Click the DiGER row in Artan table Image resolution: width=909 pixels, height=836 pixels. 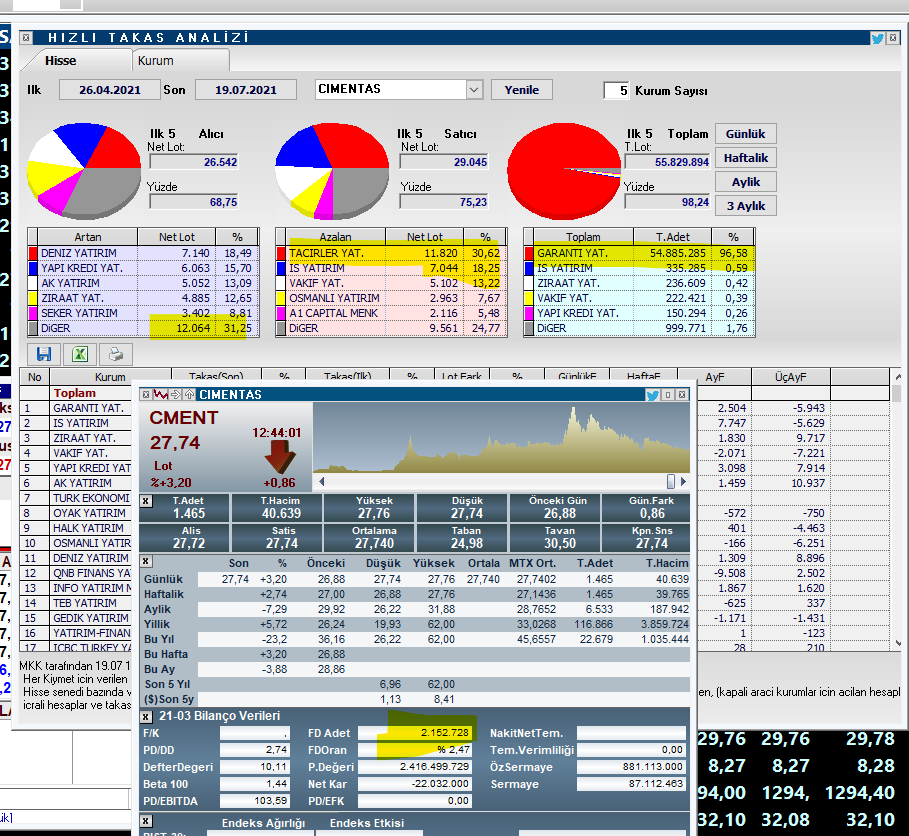143,328
